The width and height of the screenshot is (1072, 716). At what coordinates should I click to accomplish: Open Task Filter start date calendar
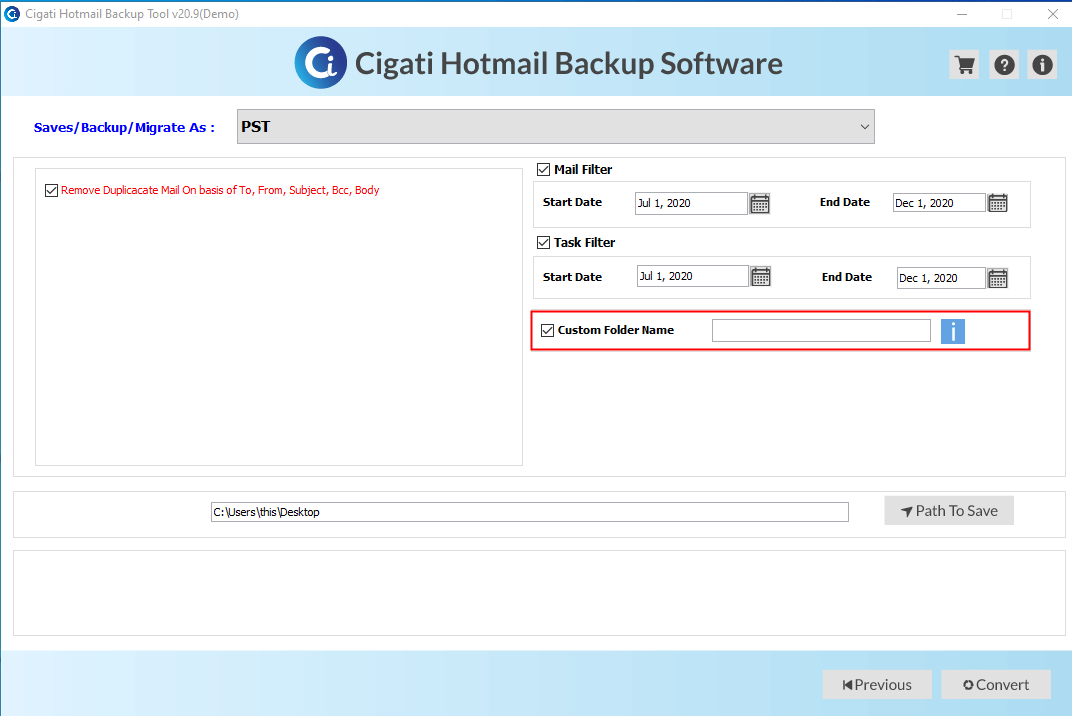[x=760, y=276]
